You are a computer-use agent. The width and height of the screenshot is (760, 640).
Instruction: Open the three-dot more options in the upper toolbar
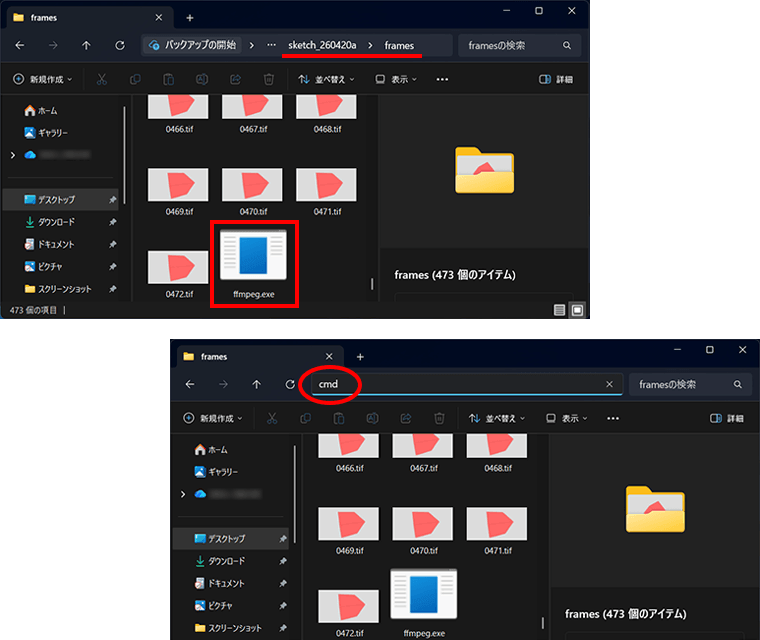[x=442, y=79]
